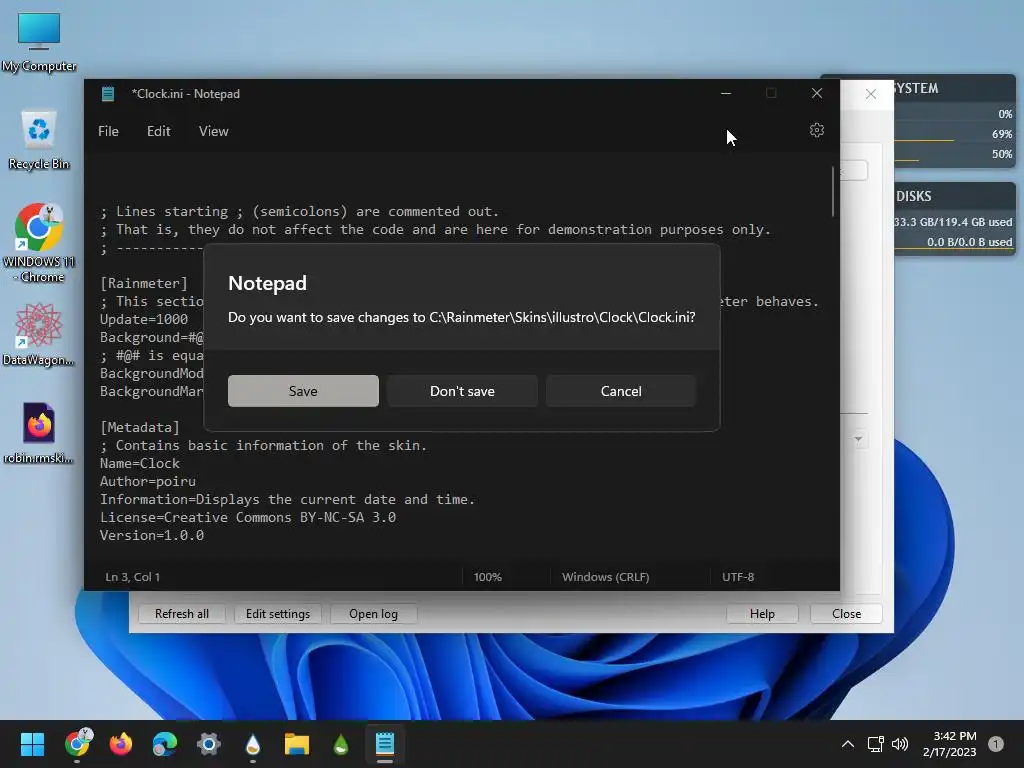Expand dropdown arrow in Rainmeter window
Image resolution: width=1024 pixels, height=768 pixels.
858,440
